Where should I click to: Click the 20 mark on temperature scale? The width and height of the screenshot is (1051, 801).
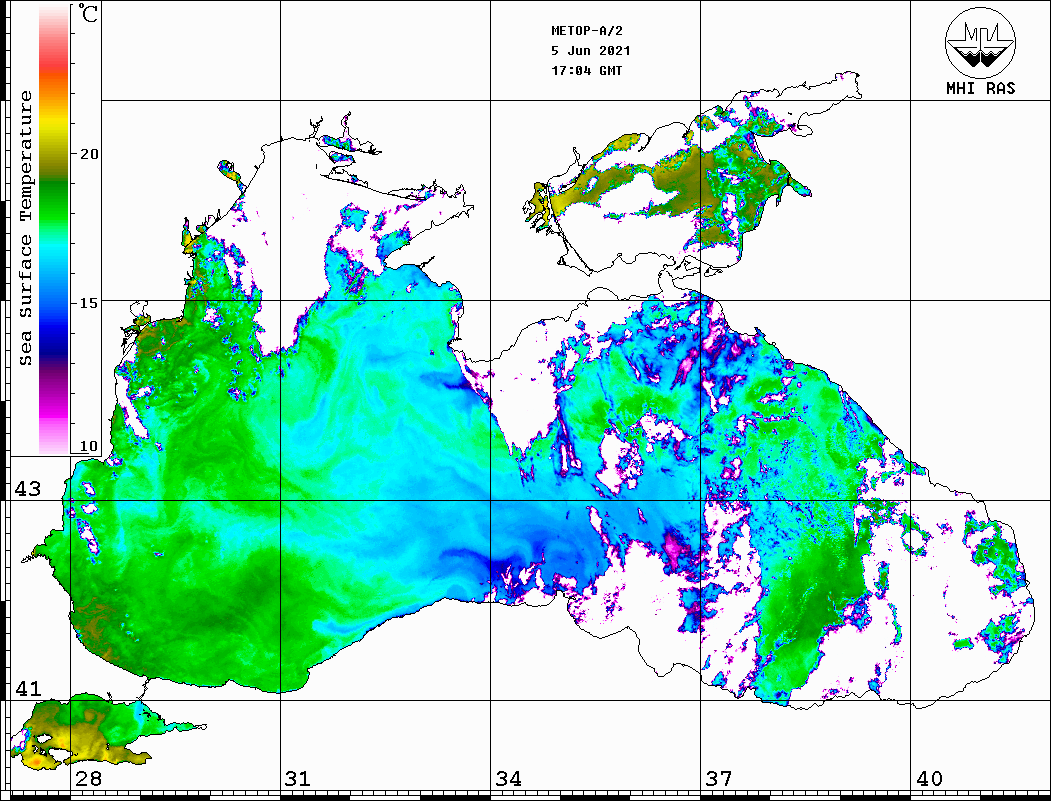89,154
